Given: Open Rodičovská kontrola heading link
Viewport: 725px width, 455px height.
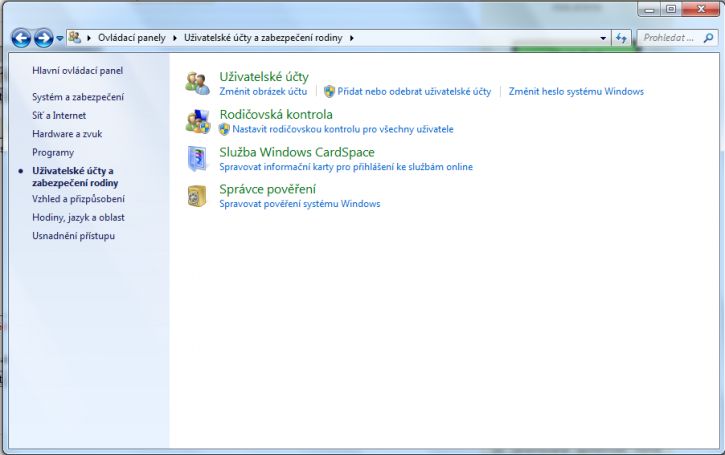Looking at the screenshot, I should coord(276,114).
